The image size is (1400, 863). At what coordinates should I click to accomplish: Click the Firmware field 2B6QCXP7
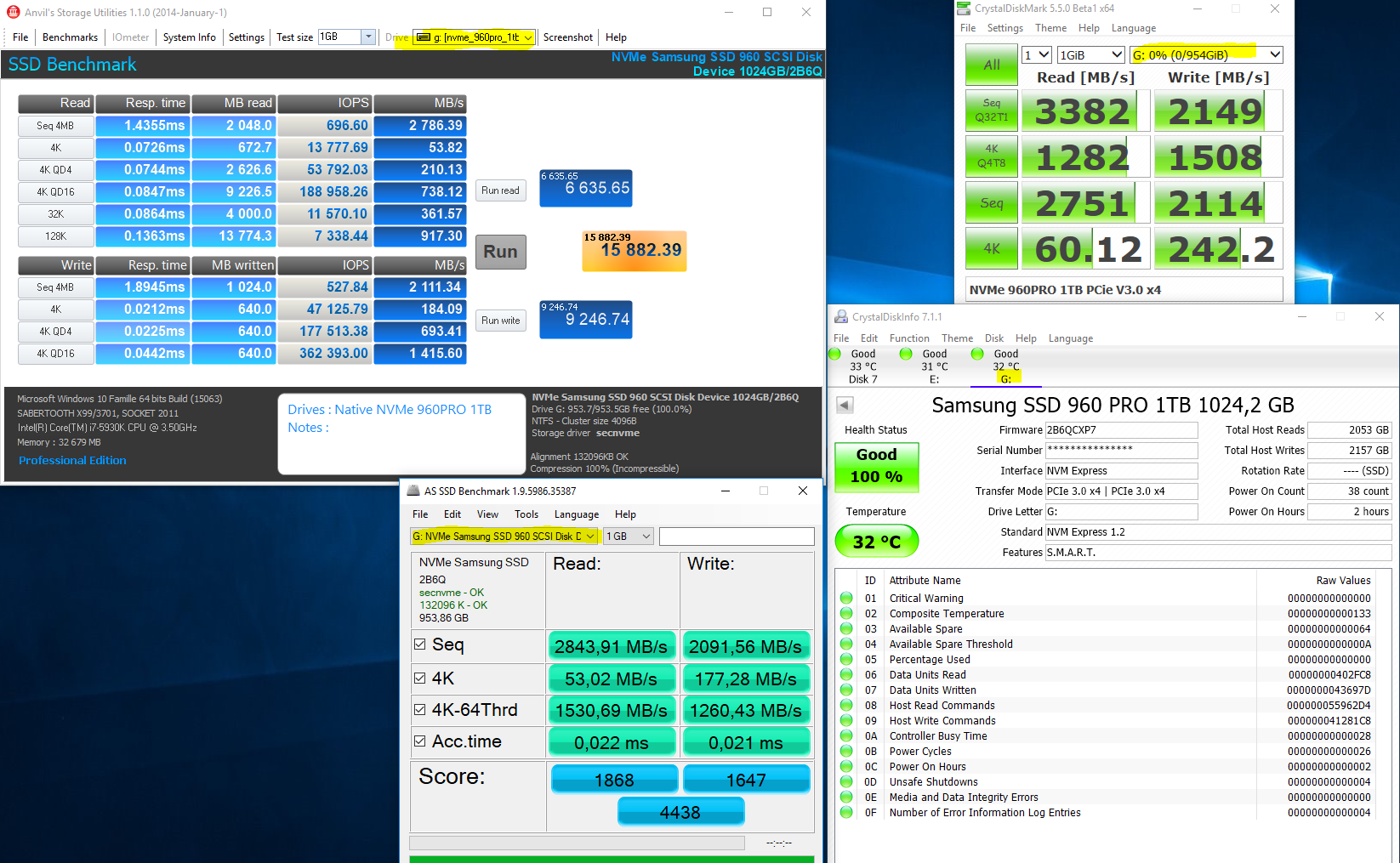[x=1121, y=430]
